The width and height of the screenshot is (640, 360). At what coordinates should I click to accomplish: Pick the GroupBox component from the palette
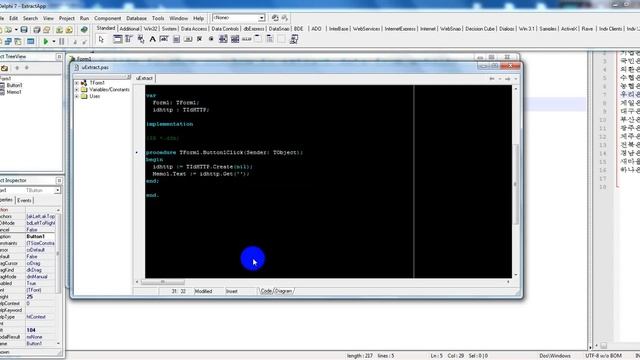(258, 39)
